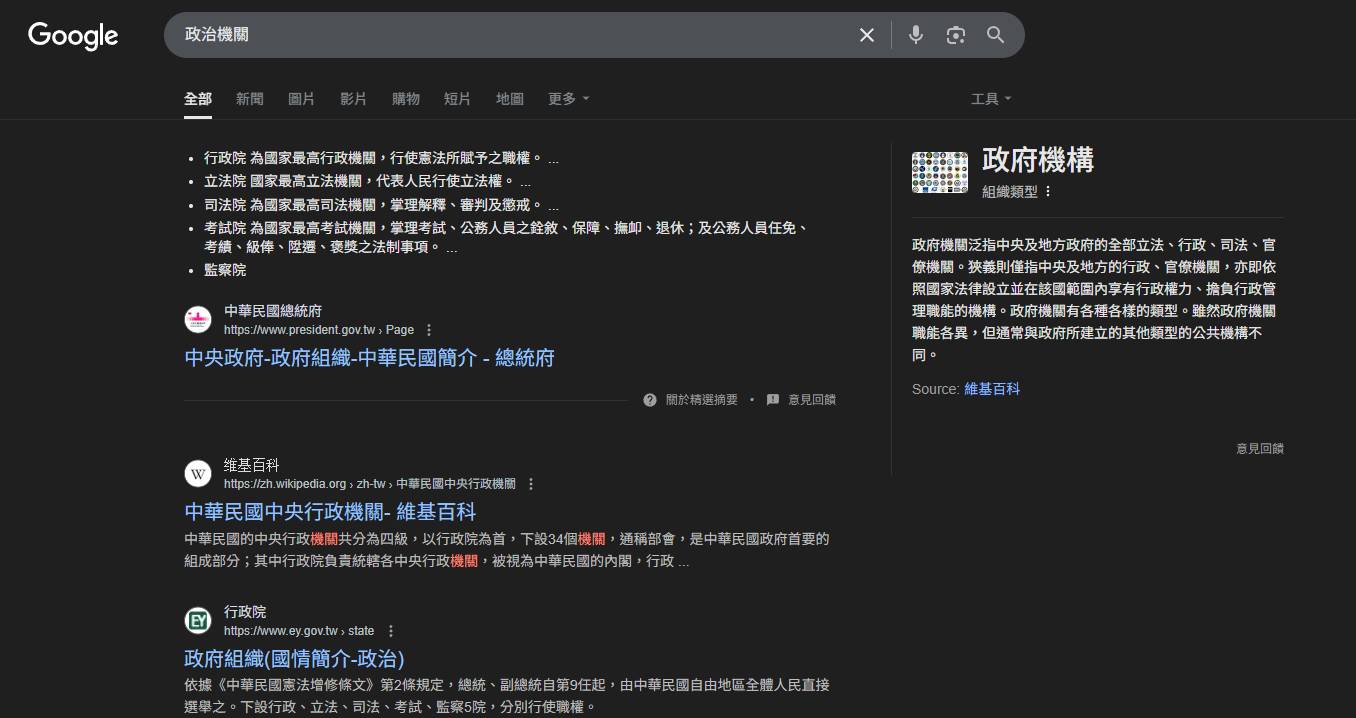
Task: Click the 監察院 list item text
Action: [x=225, y=270]
